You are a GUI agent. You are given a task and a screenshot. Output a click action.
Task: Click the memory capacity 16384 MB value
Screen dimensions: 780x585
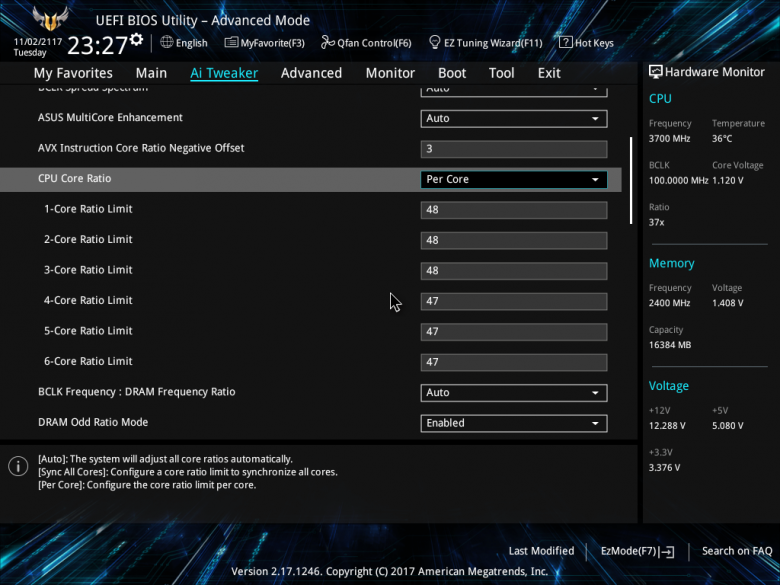670,345
